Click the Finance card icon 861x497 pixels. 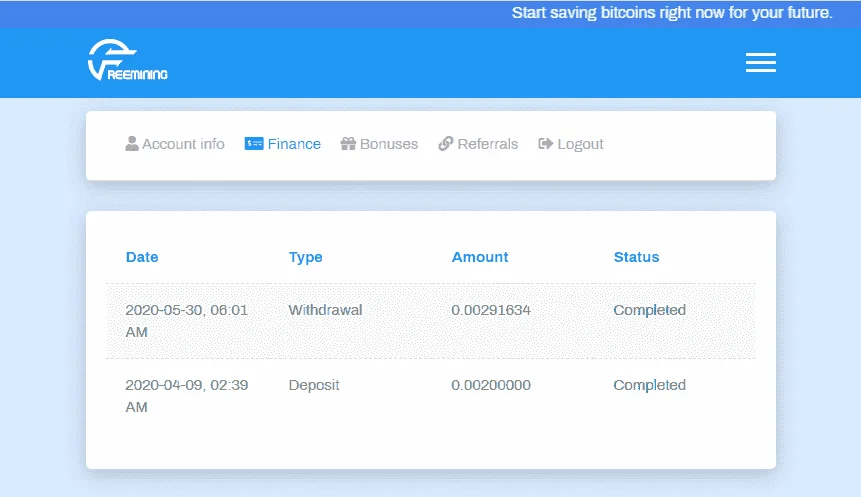(x=254, y=143)
